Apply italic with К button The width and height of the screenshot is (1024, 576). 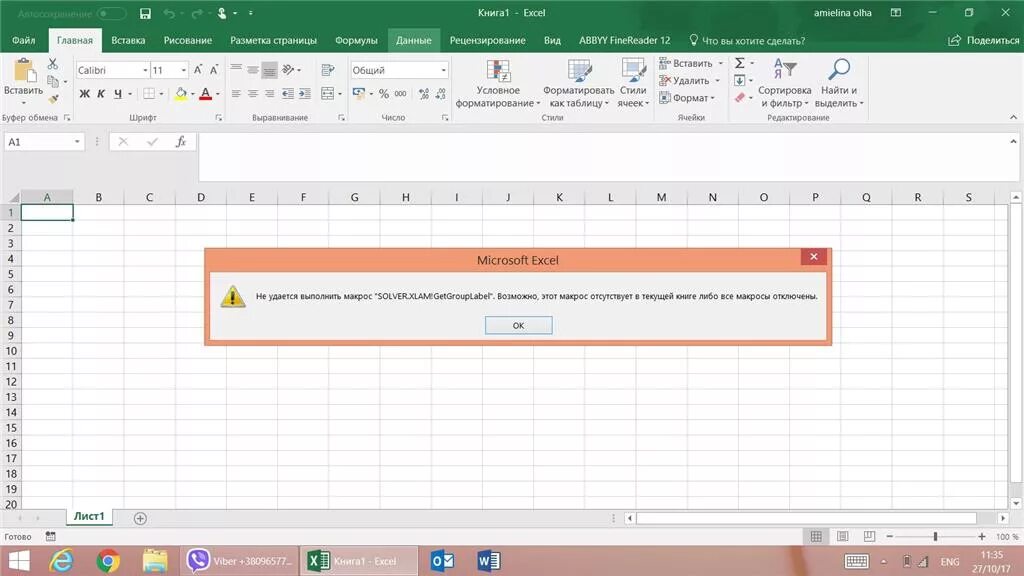101,94
